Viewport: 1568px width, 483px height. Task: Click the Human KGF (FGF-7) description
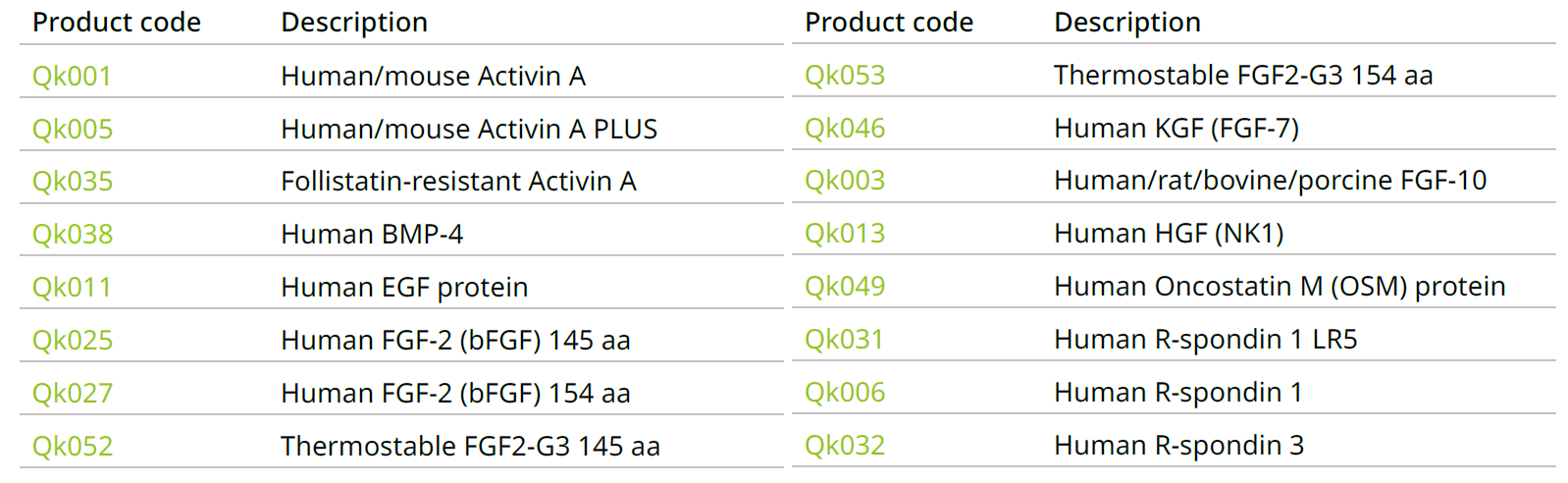coord(1176,129)
